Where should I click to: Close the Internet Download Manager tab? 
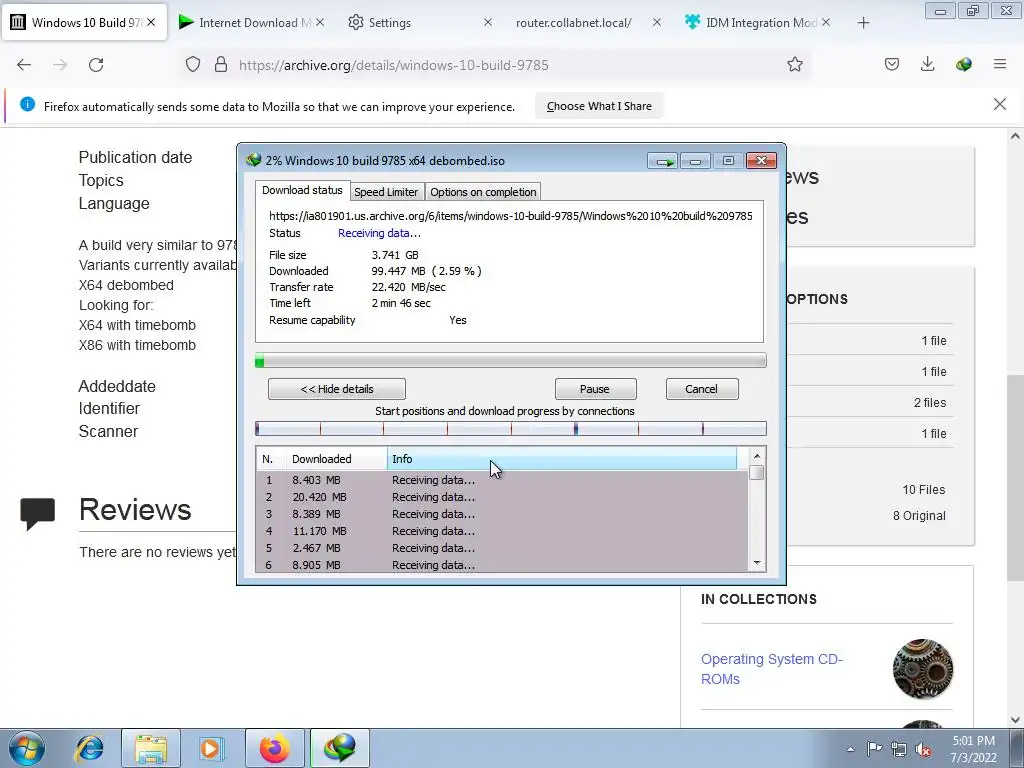320,22
